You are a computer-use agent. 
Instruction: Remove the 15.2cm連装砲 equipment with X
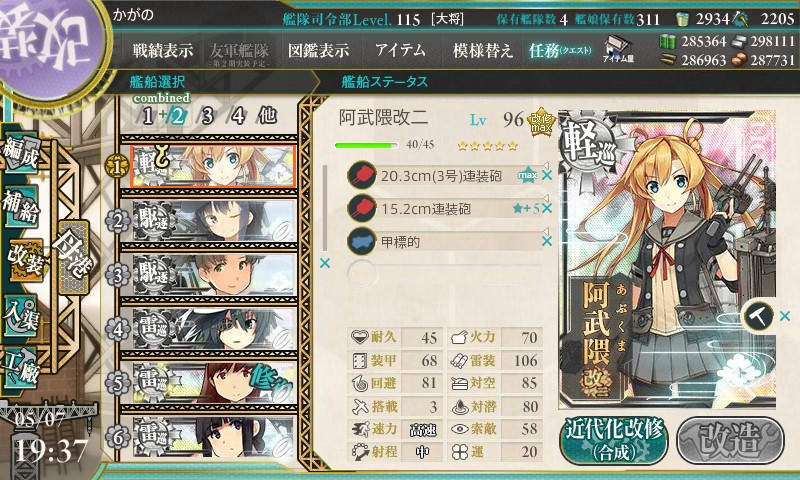tap(547, 208)
